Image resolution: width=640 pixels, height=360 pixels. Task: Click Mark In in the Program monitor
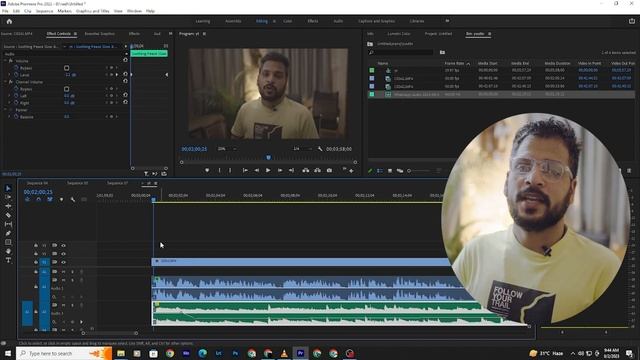pos(219,170)
